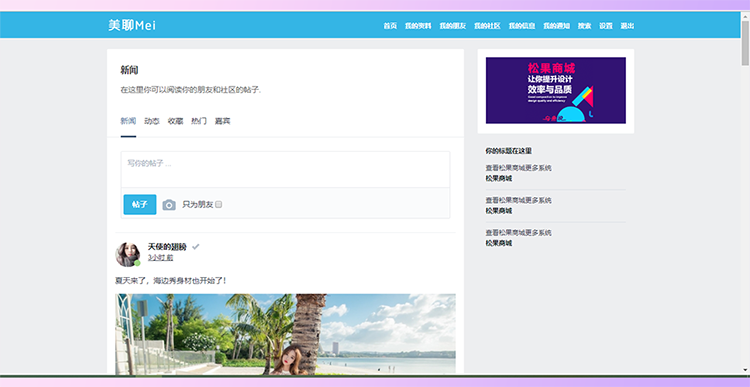The width and height of the screenshot is (750, 387).
Task: Select the 新闻 tab under the heading
Action: pos(128,121)
